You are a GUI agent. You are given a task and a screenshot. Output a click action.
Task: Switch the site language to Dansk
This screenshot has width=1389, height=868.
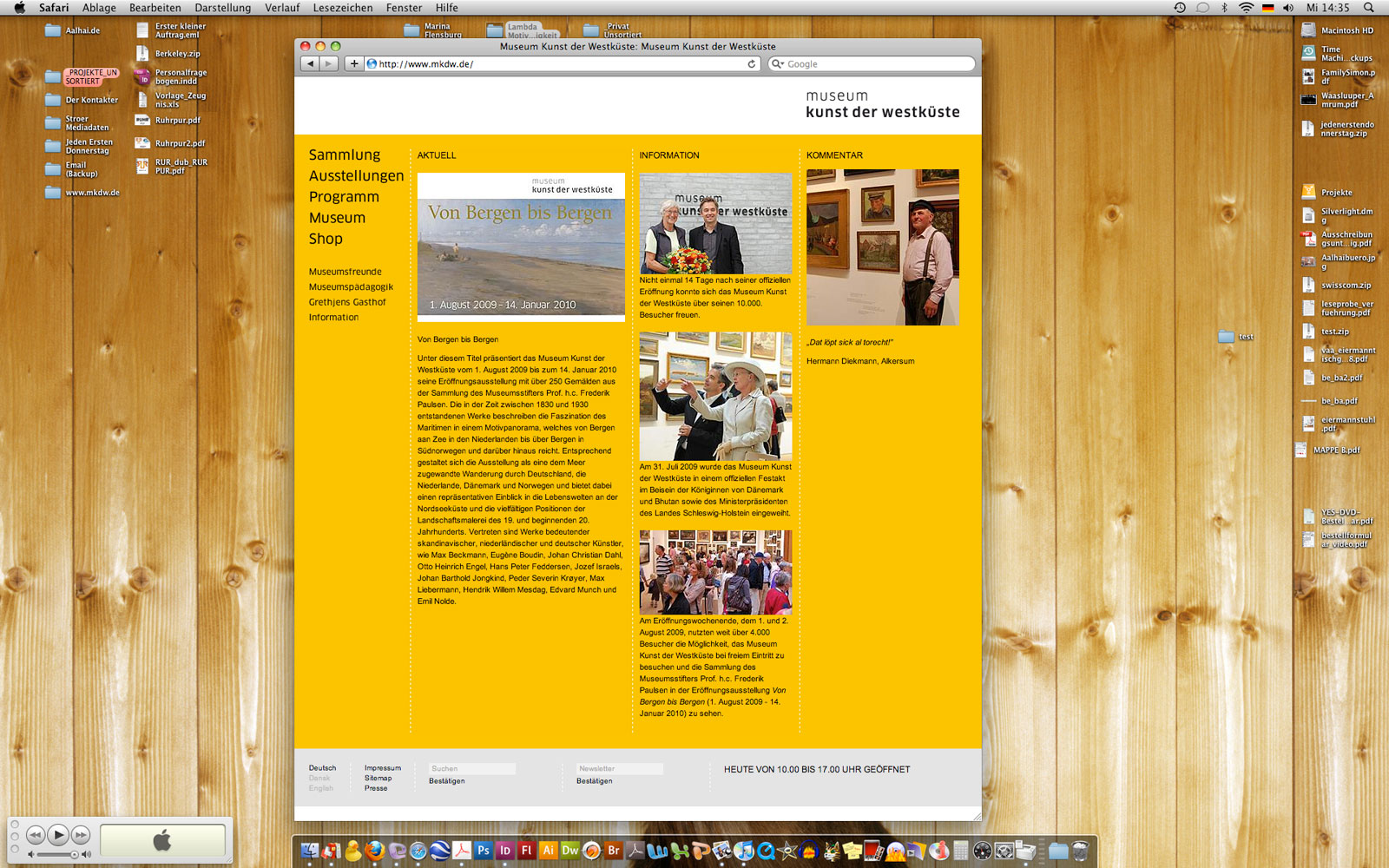pyautogui.click(x=319, y=778)
